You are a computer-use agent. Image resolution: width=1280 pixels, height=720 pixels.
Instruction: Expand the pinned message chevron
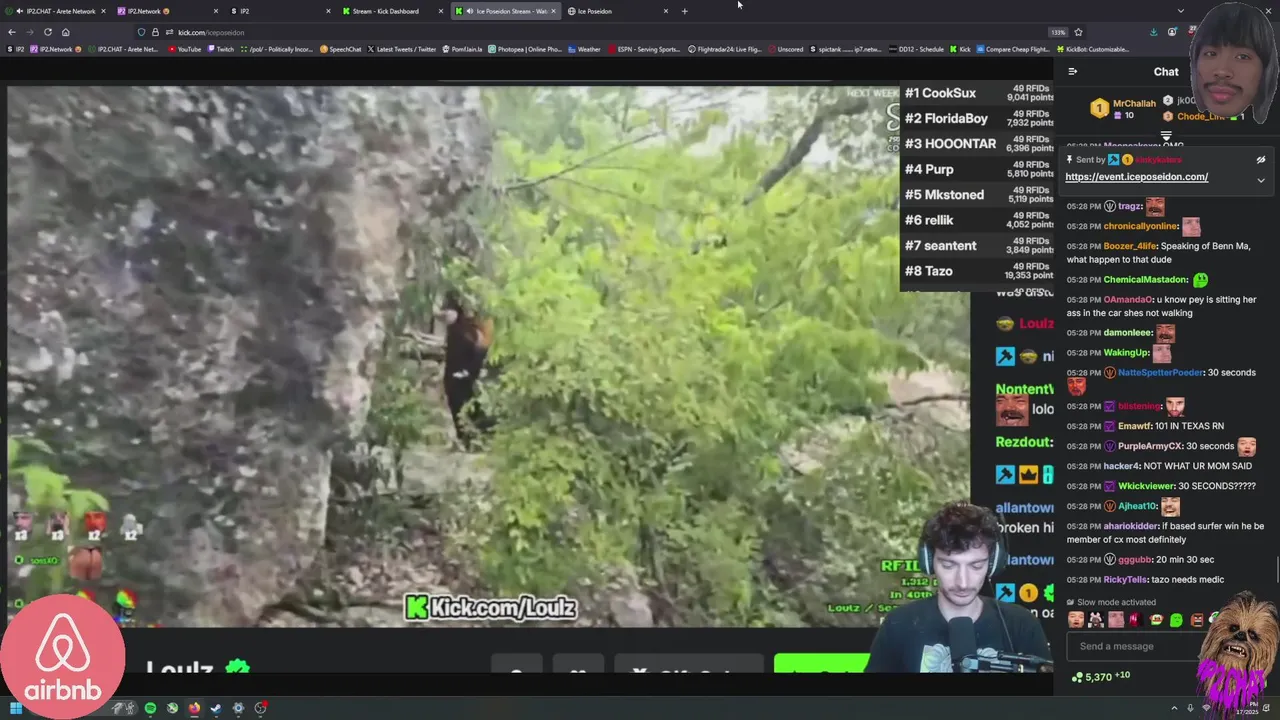click(1260, 180)
